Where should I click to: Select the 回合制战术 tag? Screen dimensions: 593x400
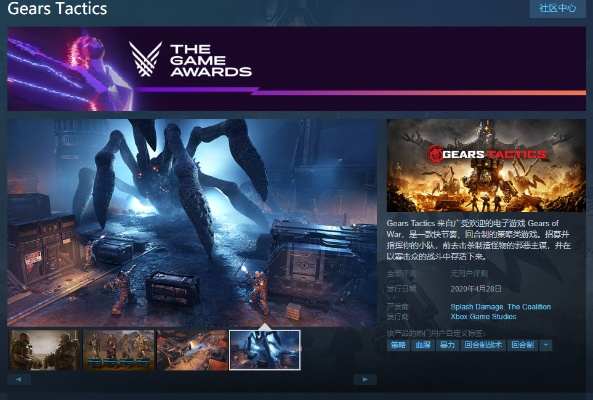click(483, 345)
